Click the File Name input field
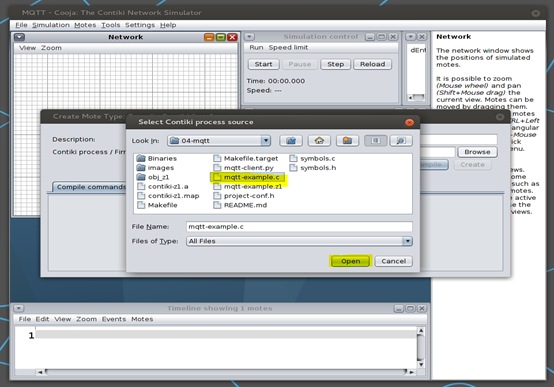The width and height of the screenshot is (554, 387). 299,227
